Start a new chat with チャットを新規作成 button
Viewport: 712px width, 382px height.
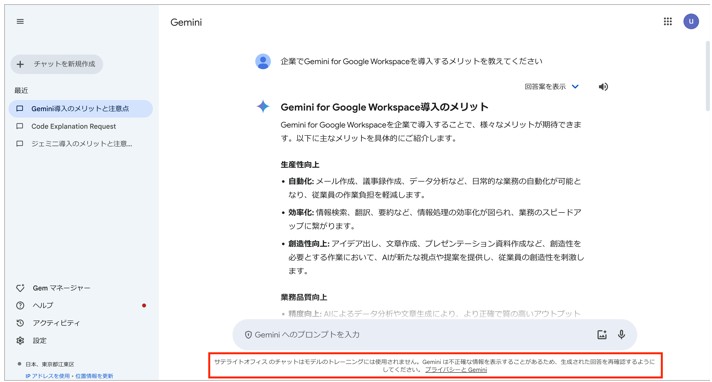point(57,64)
